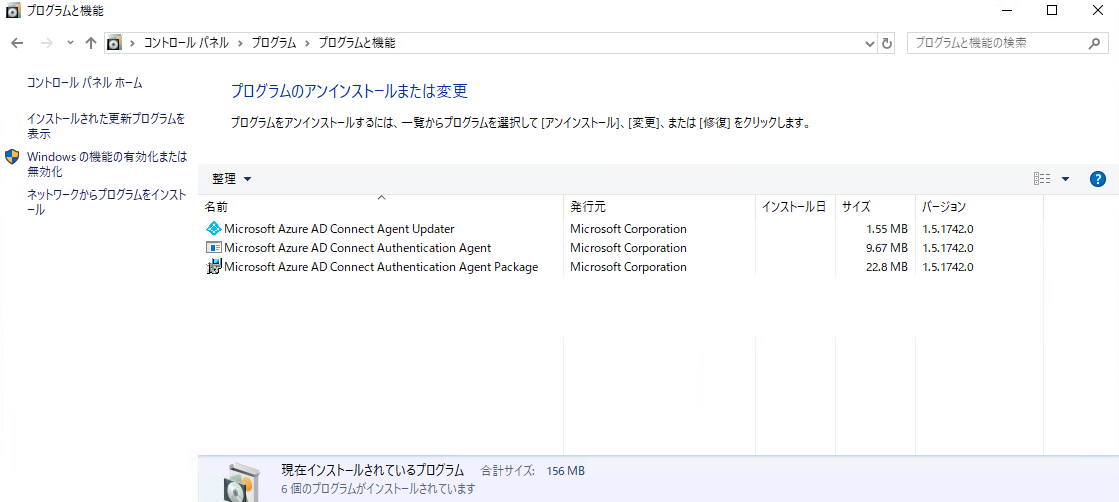This screenshot has width=1119, height=502.
Task: Click publisher cell of Agent Updater row
Action: [x=628, y=229]
